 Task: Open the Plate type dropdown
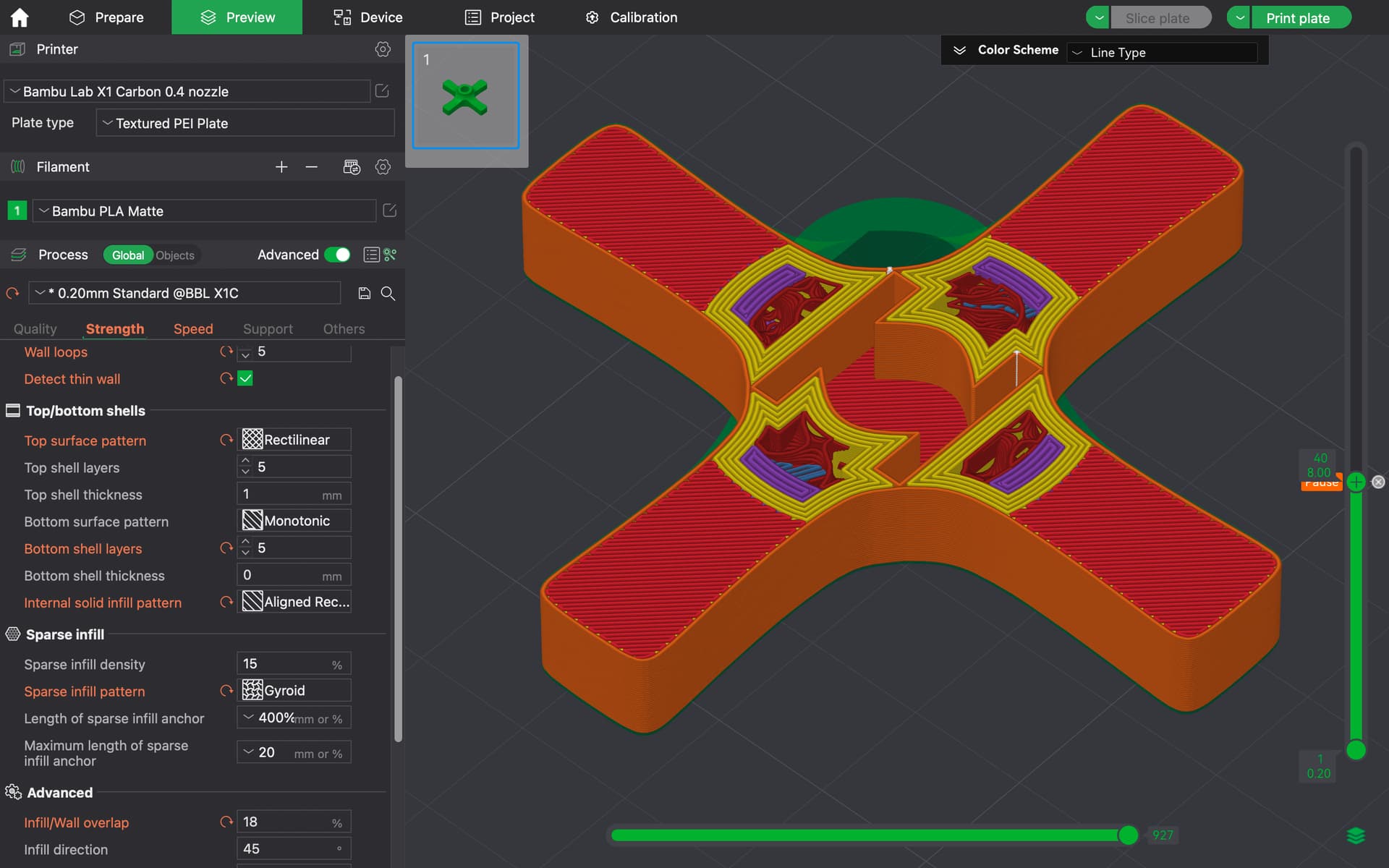click(x=245, y=123)
